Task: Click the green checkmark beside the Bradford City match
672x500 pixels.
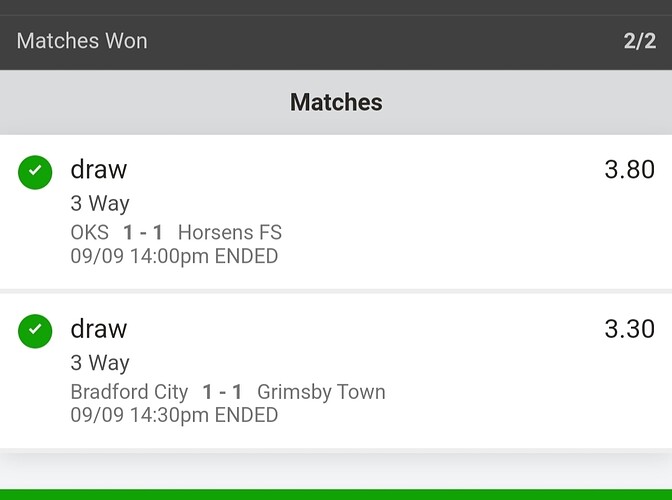Action: click(35, 331)
